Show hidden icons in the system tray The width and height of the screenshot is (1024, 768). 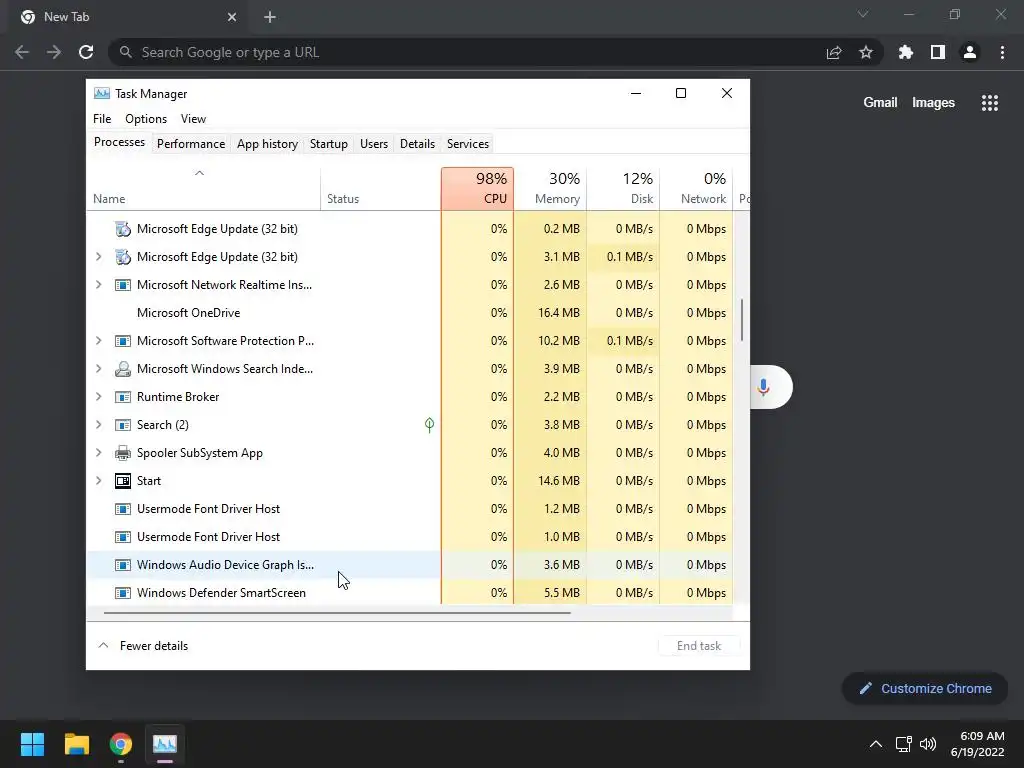pyautogui.click(x=876, y=744)
